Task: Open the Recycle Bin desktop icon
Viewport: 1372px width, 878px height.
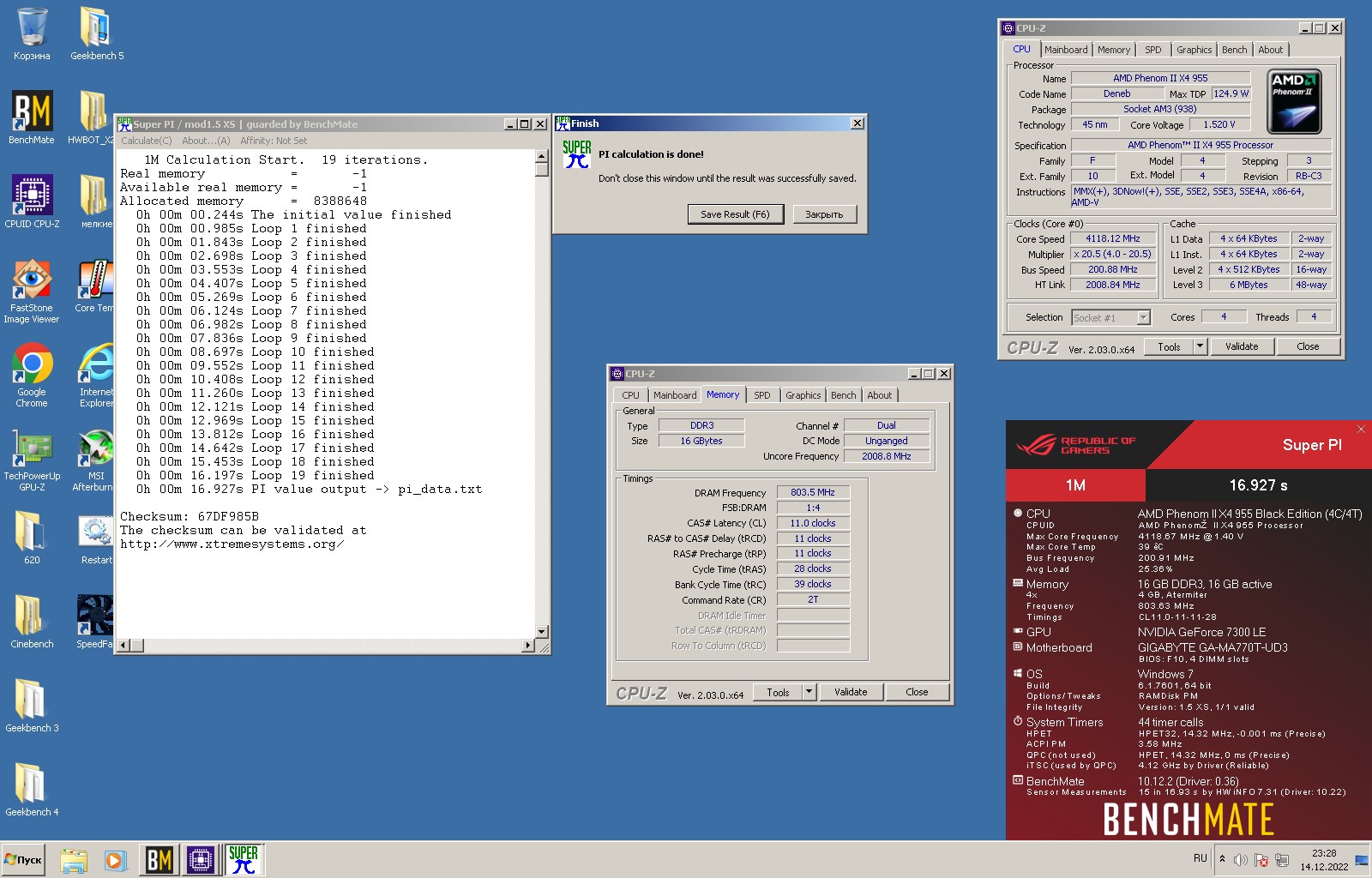Action: point(32,34)
